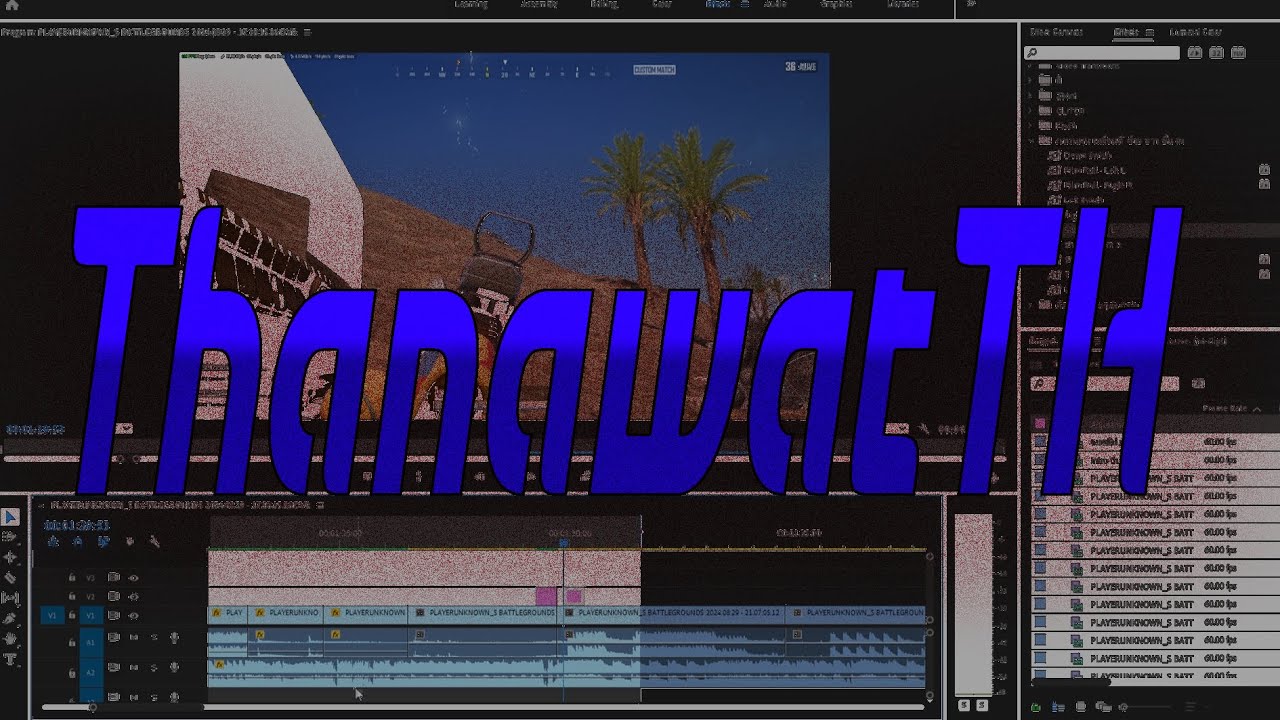Select the Type tool
Viewport: 1280px width, 720px height.
click(x=10, y=660)
